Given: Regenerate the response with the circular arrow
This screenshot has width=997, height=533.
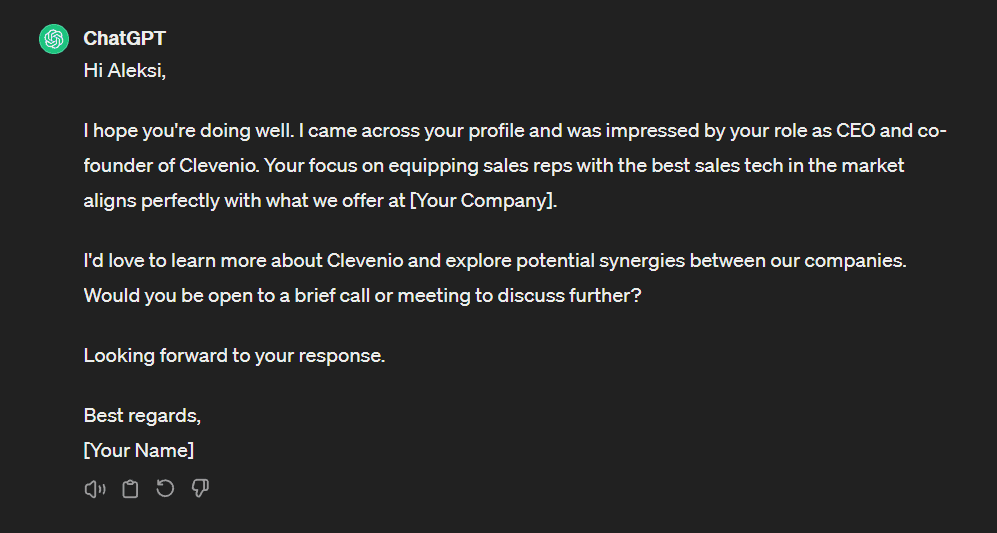Looking at the screenshot, I should click(165, 489).
